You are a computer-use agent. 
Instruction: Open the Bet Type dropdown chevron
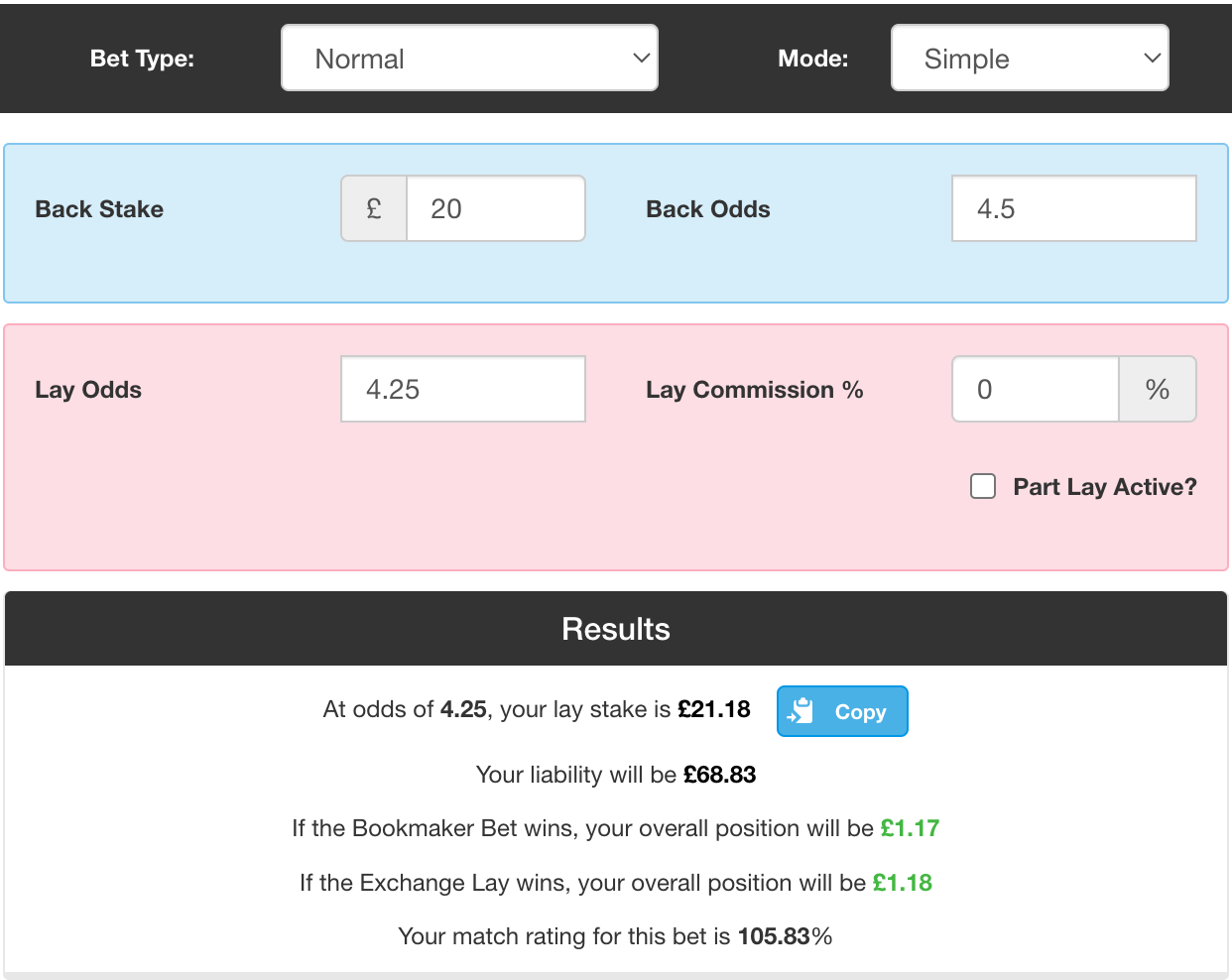pos(641,58)
